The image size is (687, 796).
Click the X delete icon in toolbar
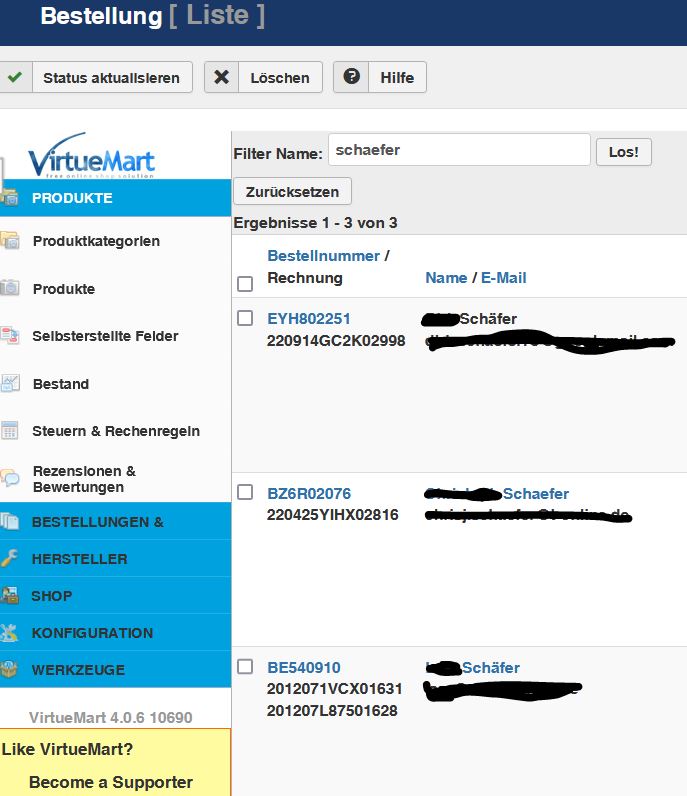pyautogui.click(x=221, y=78)
